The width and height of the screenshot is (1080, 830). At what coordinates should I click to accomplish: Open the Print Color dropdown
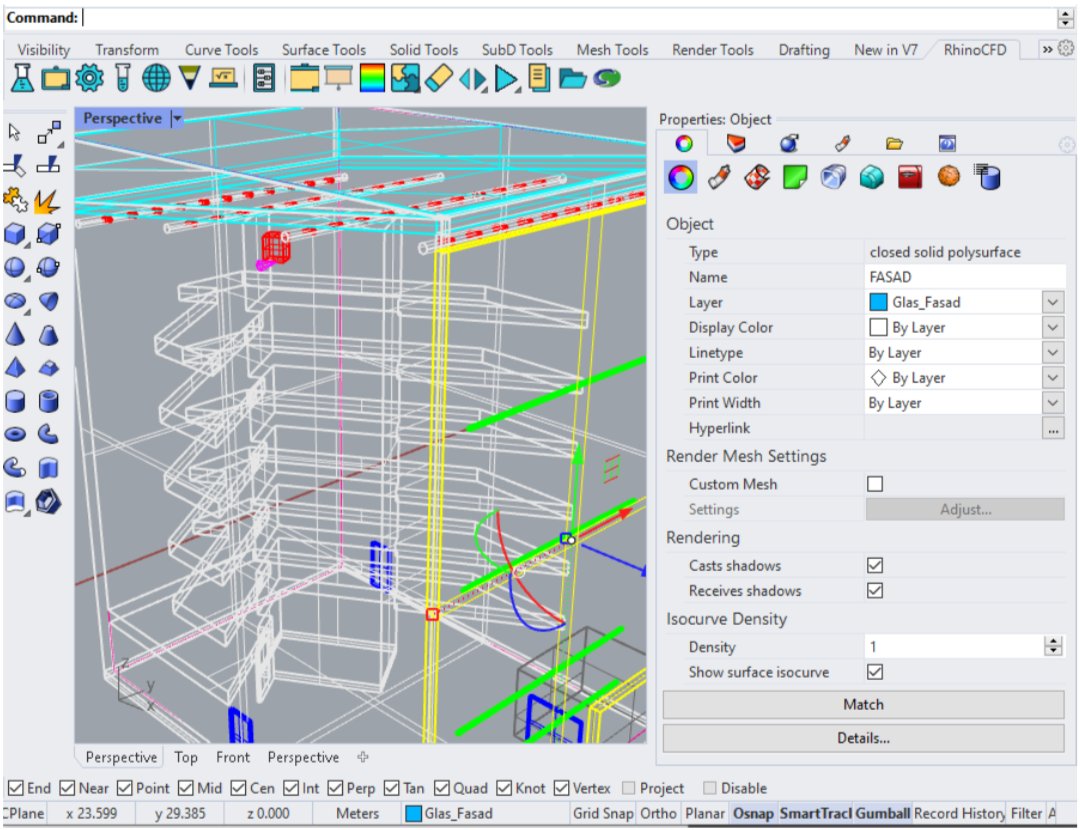(x=1052, y=377)
